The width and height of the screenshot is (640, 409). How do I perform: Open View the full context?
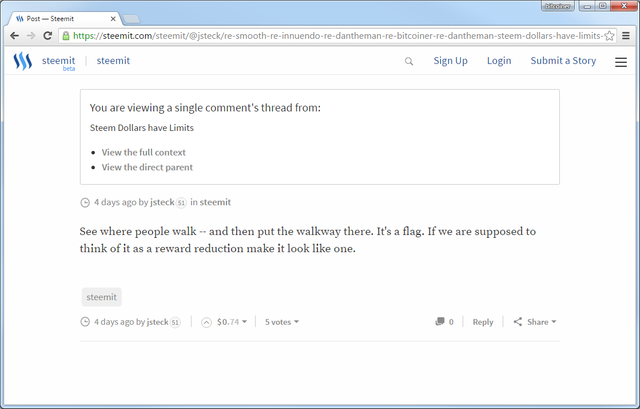pyautogui.click(x=144, y=152)
